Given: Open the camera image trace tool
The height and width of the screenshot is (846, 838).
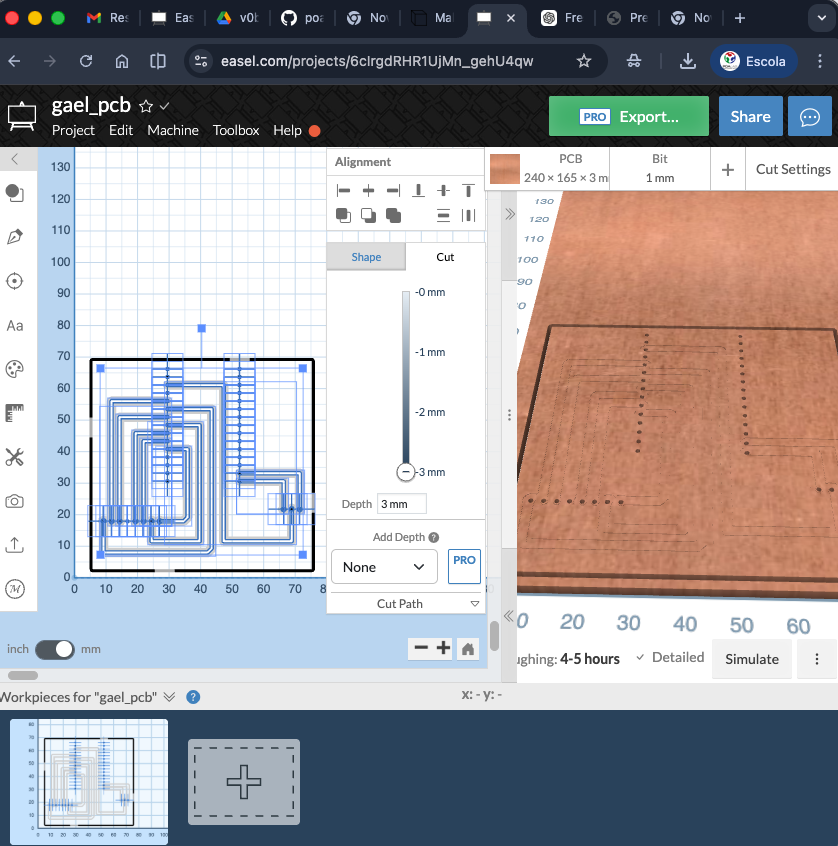Looking at the screenshot, I should click(x=15, y=501).
